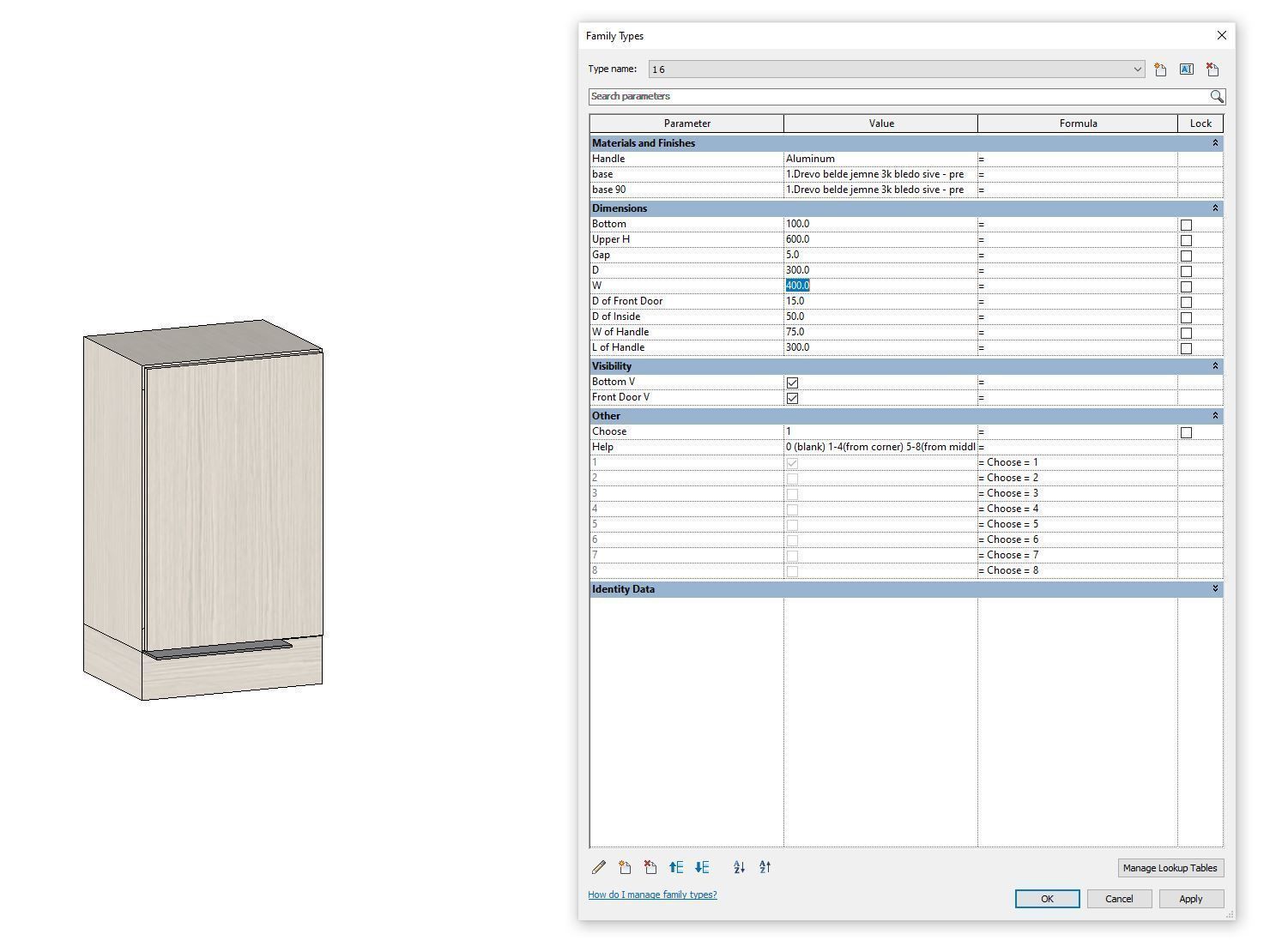Uncheck the Front Door V visibility checkbox
The height and width of the screenshot is (952, 1282).
(x=792, y=398)
